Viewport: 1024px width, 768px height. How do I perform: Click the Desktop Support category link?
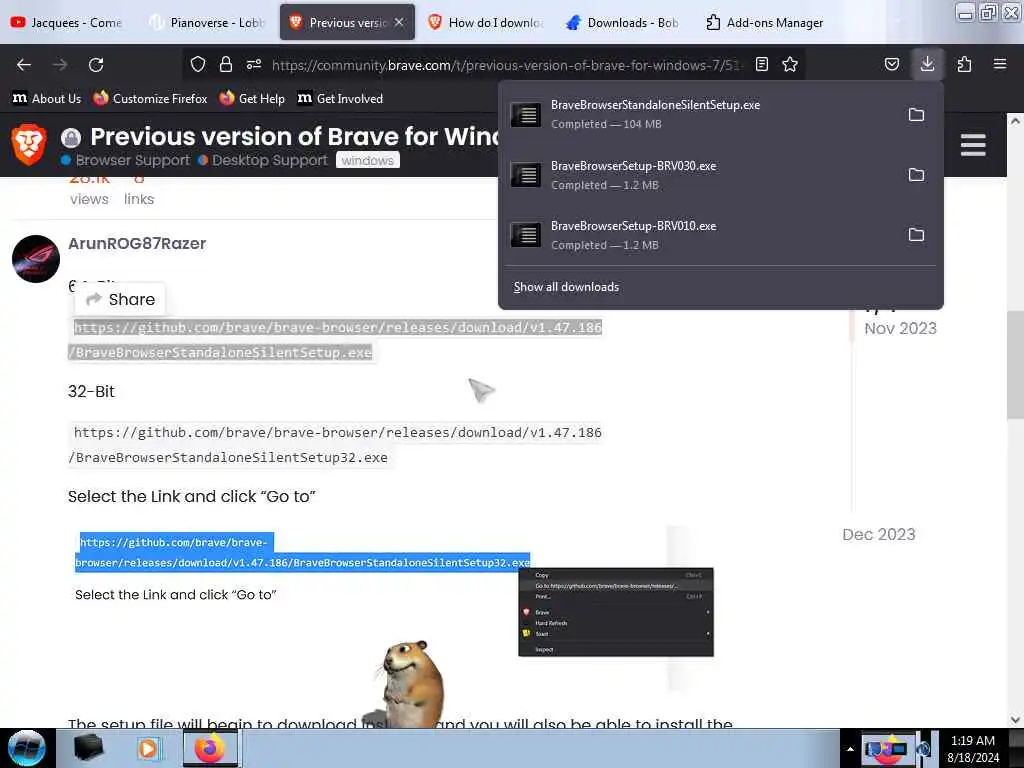pyautogui.click(x=263, y=160)
